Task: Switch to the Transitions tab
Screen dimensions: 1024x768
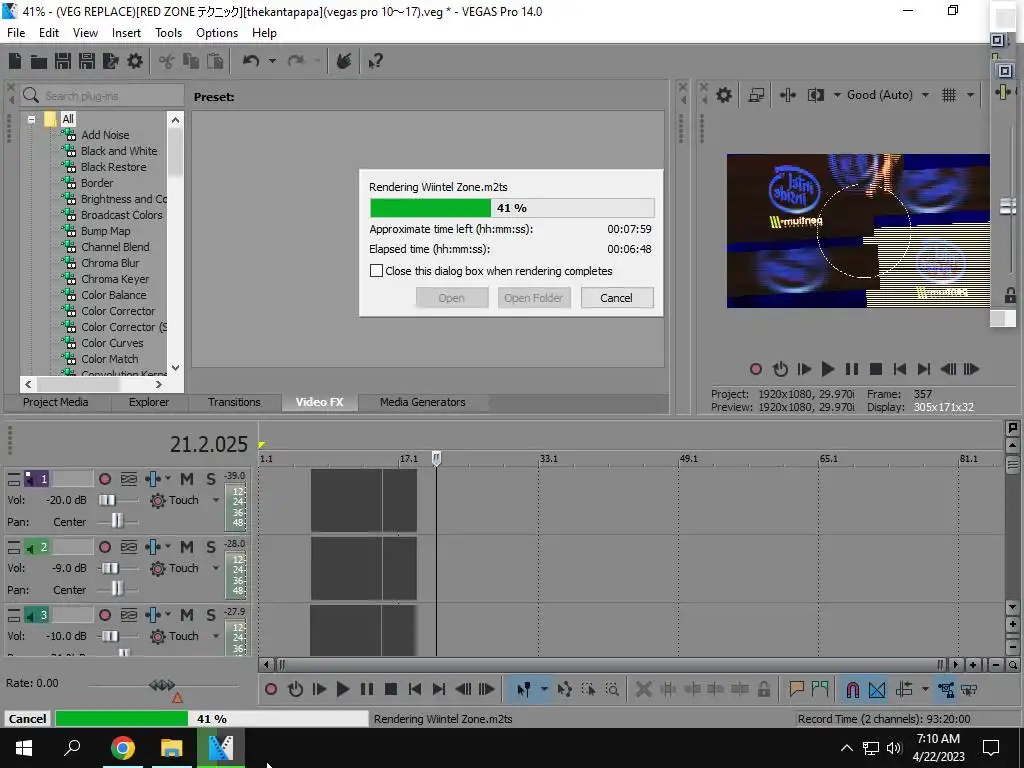Action: (234, 402)
